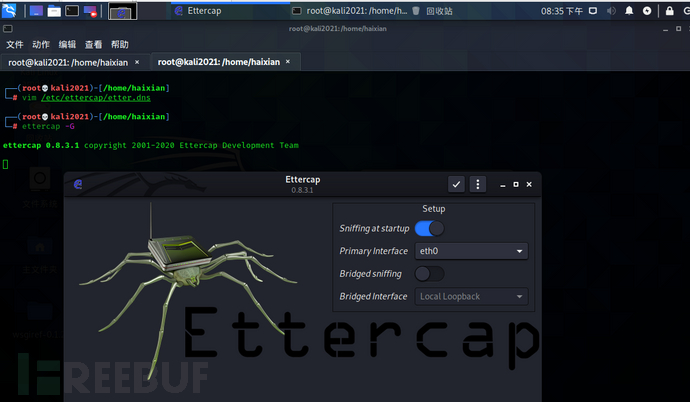Close the first terminal tab

point(137,62)
